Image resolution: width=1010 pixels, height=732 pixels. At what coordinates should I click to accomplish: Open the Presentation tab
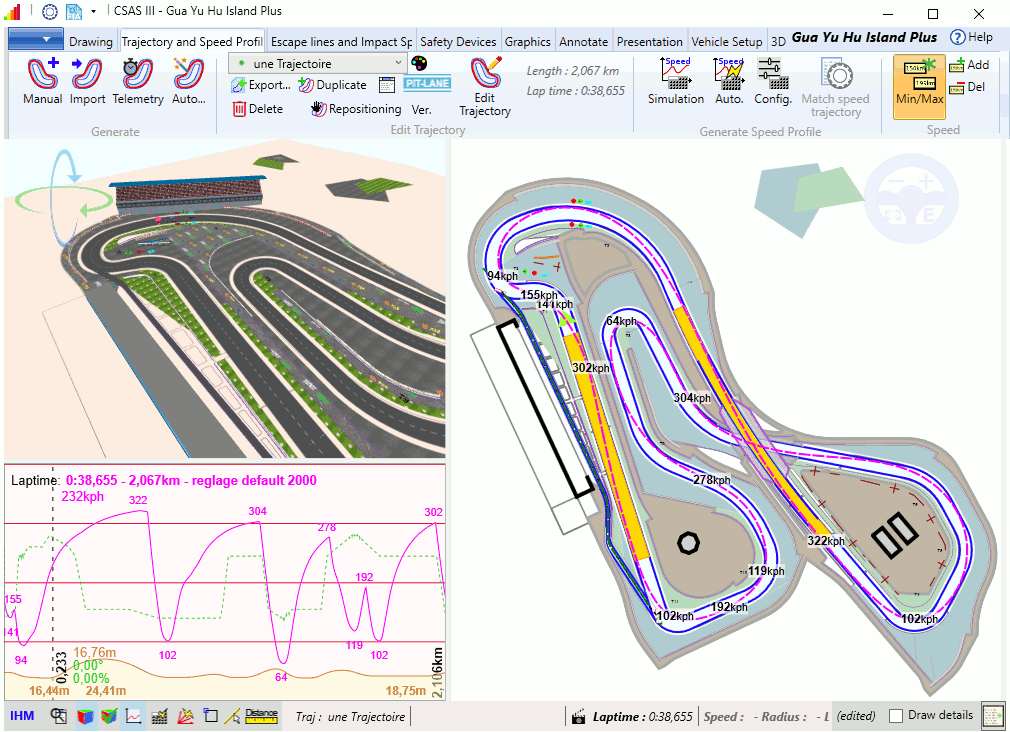tap(649, 42)
